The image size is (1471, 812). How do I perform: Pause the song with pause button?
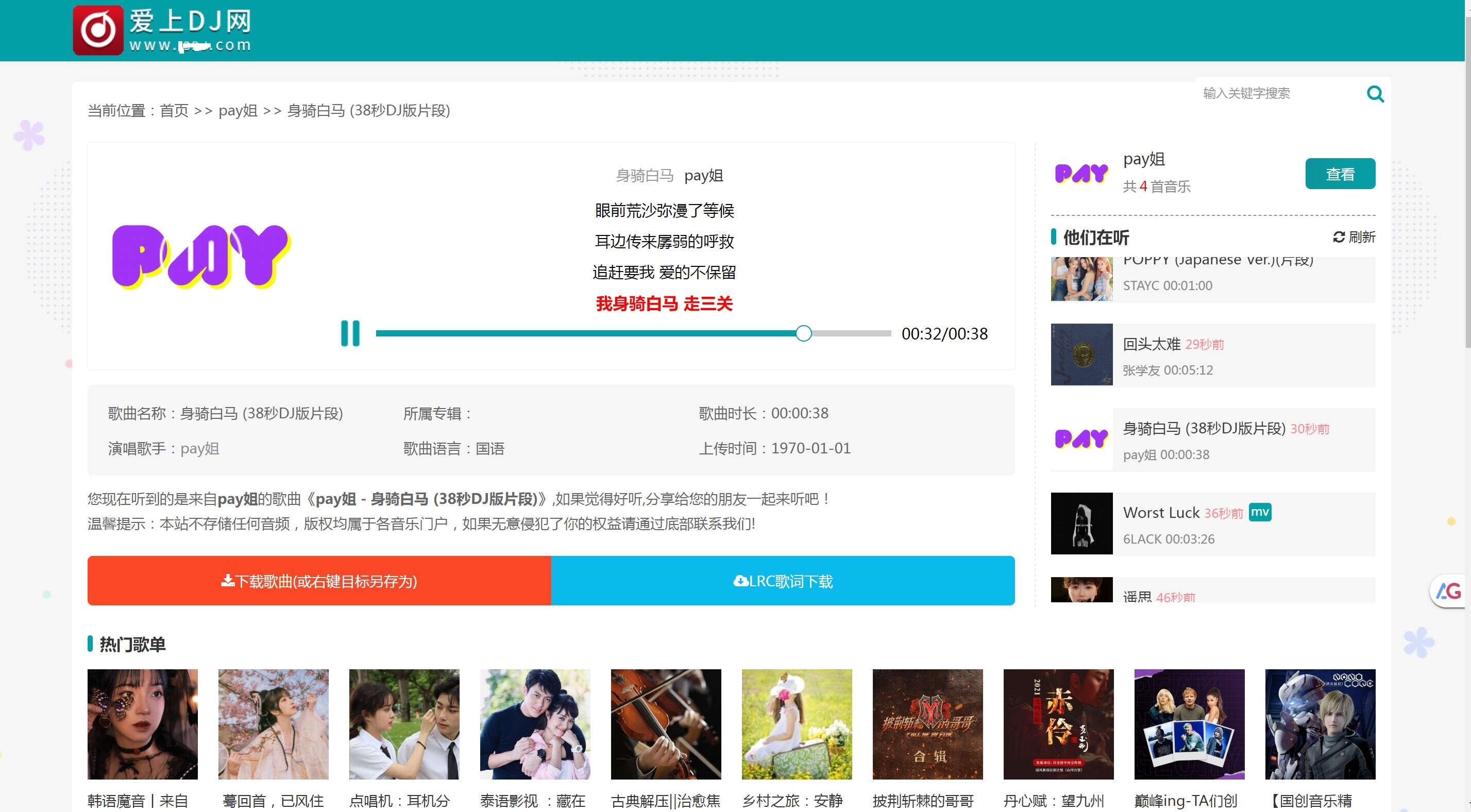click(350, 333)
